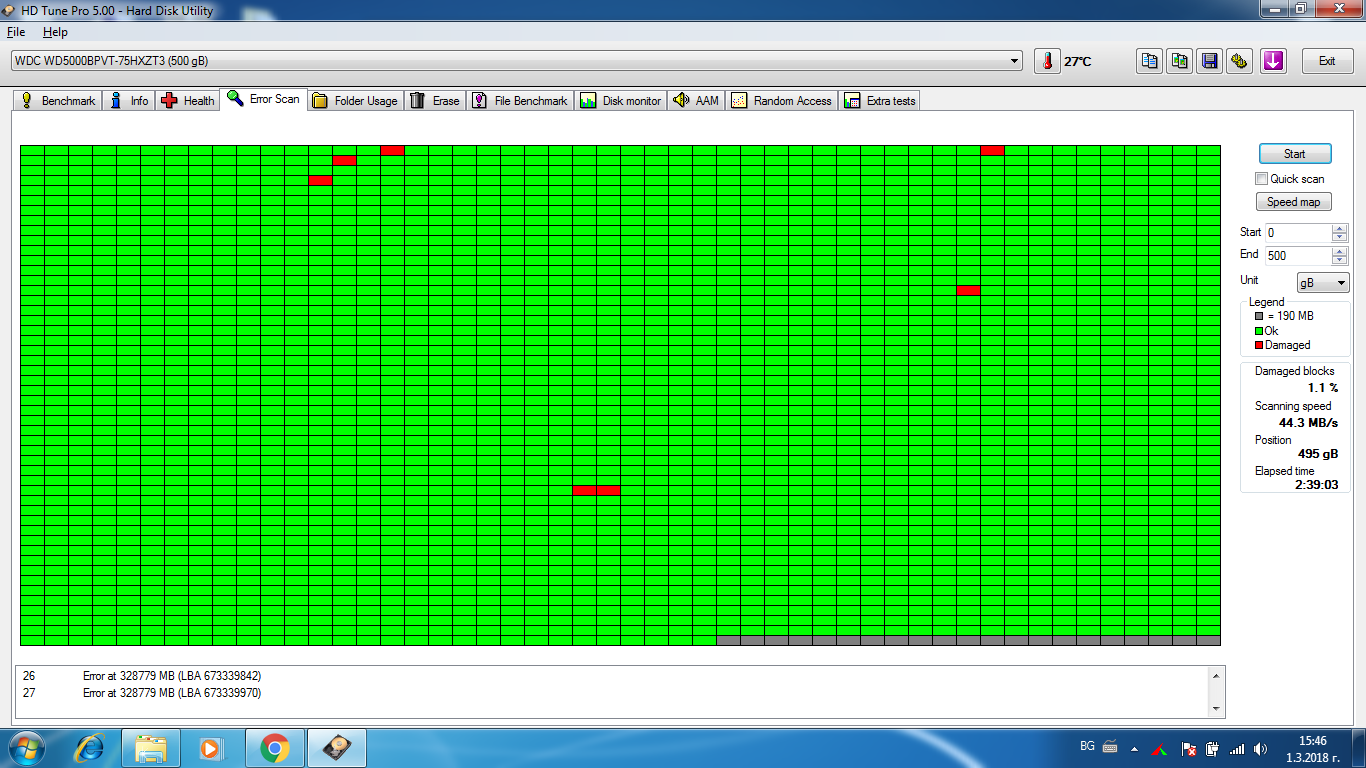This screenshot has height=768, width=1366.
Task: Open Google Chrome from the taskbar
Action: (274, 748)
